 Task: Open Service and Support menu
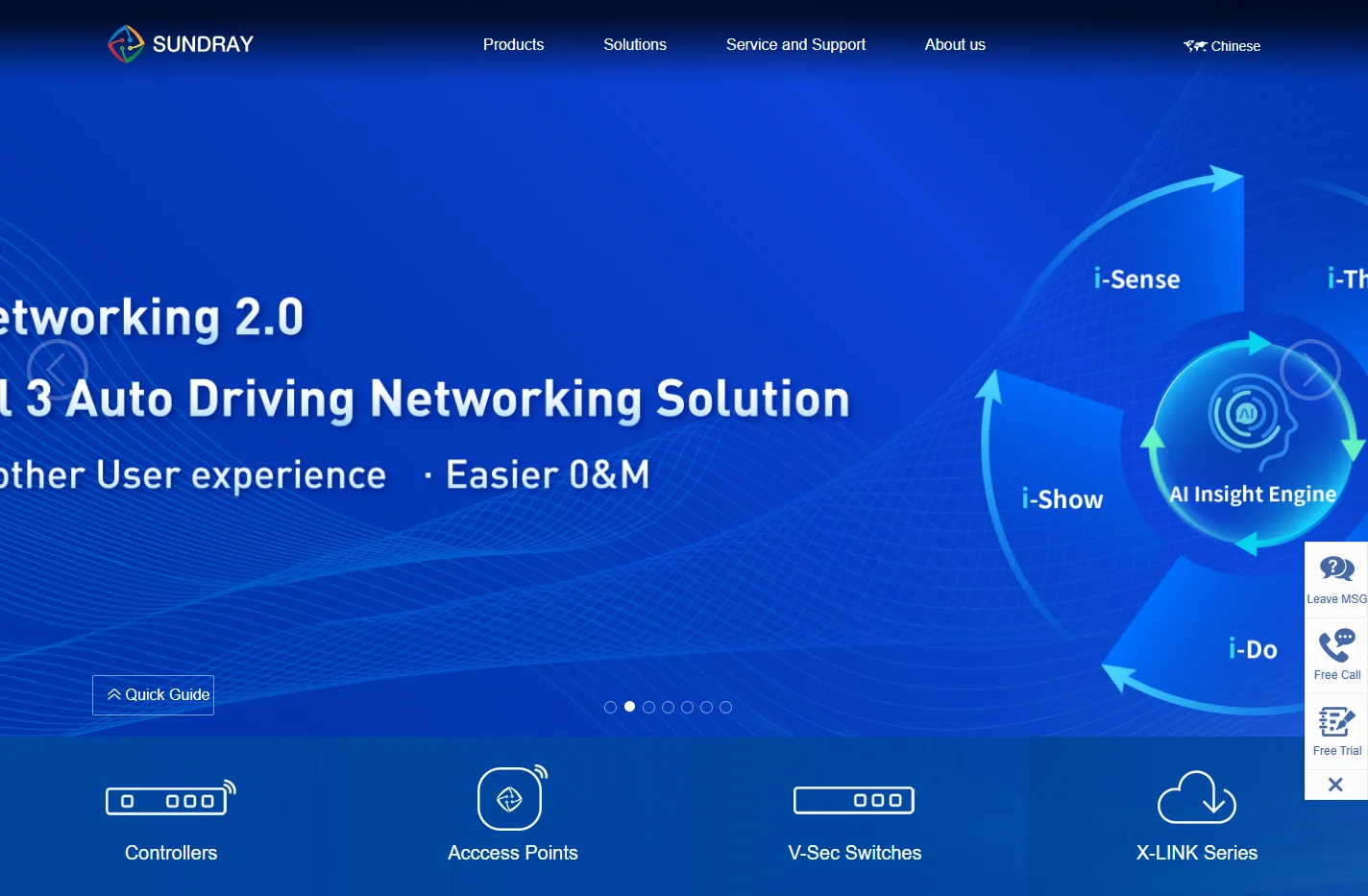coord(795,44)
